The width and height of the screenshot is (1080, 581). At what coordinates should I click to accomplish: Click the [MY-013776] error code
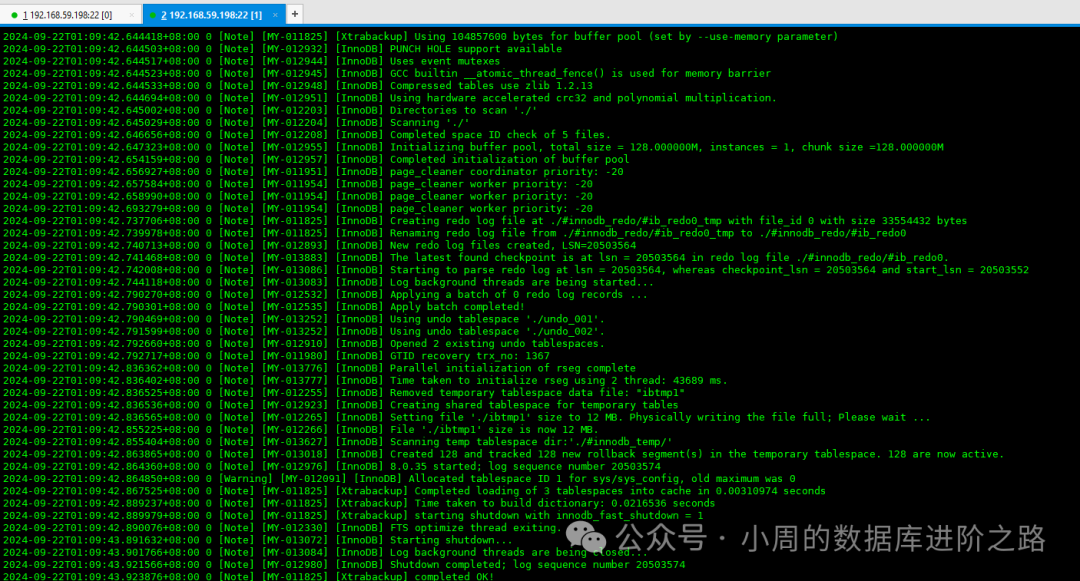point(295,368)
